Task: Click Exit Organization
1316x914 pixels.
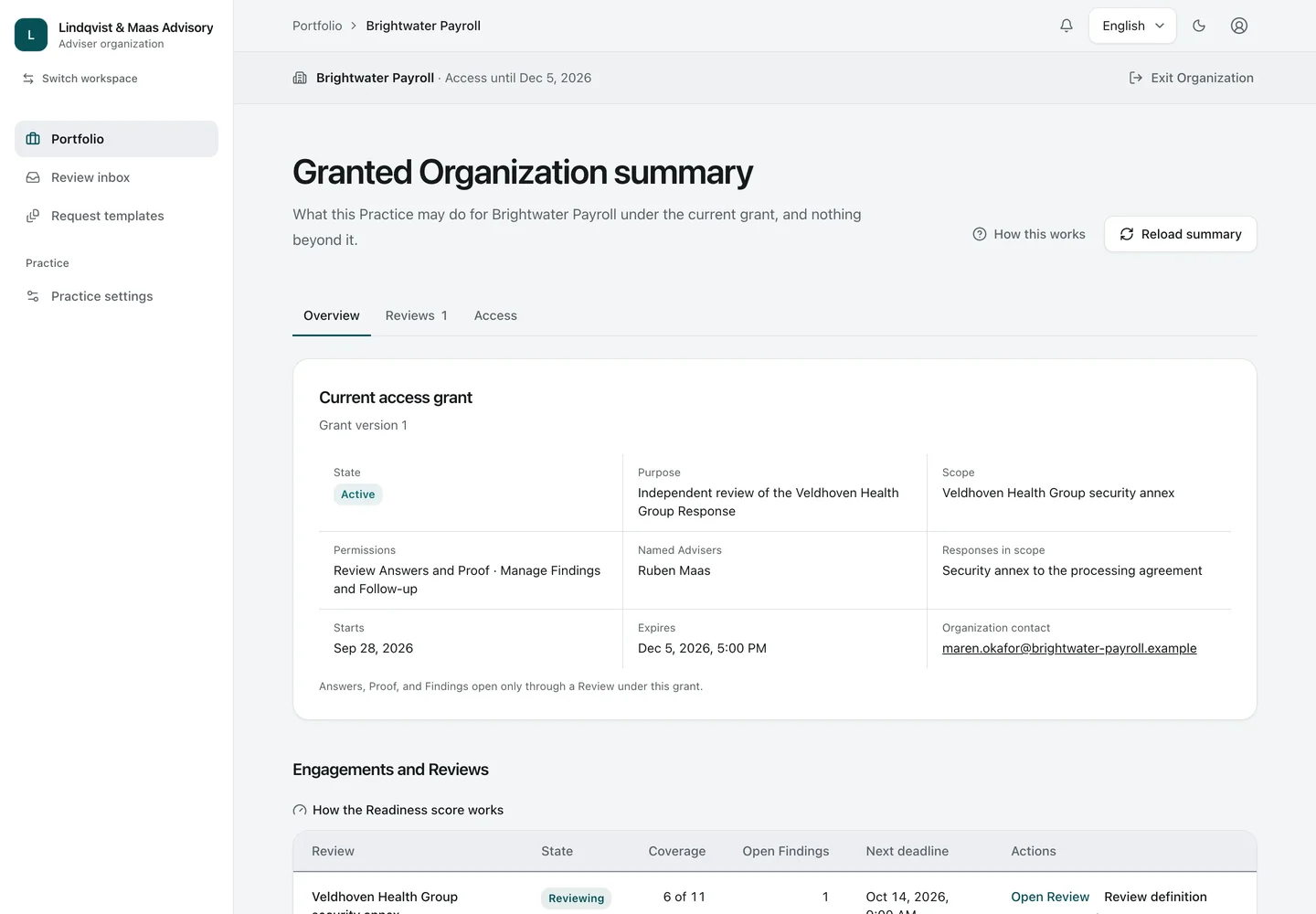Action: pyautogui.click(x=1192, y=78)
